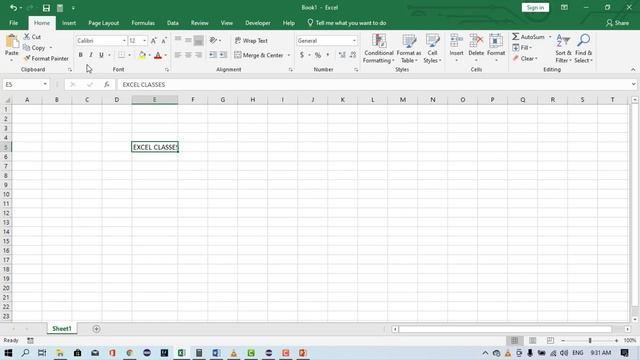Click the Undo icon in title bar
Viewport: 640px width, 360px height.
click(x=13, y=8)
